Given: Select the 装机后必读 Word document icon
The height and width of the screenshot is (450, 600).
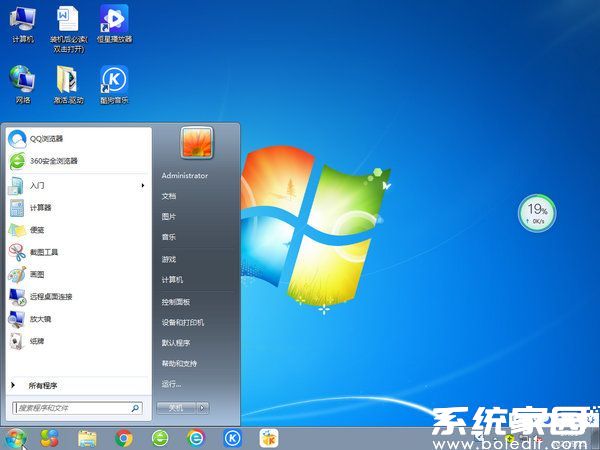Looking at the screenshot, I should [x=68, y=29].
